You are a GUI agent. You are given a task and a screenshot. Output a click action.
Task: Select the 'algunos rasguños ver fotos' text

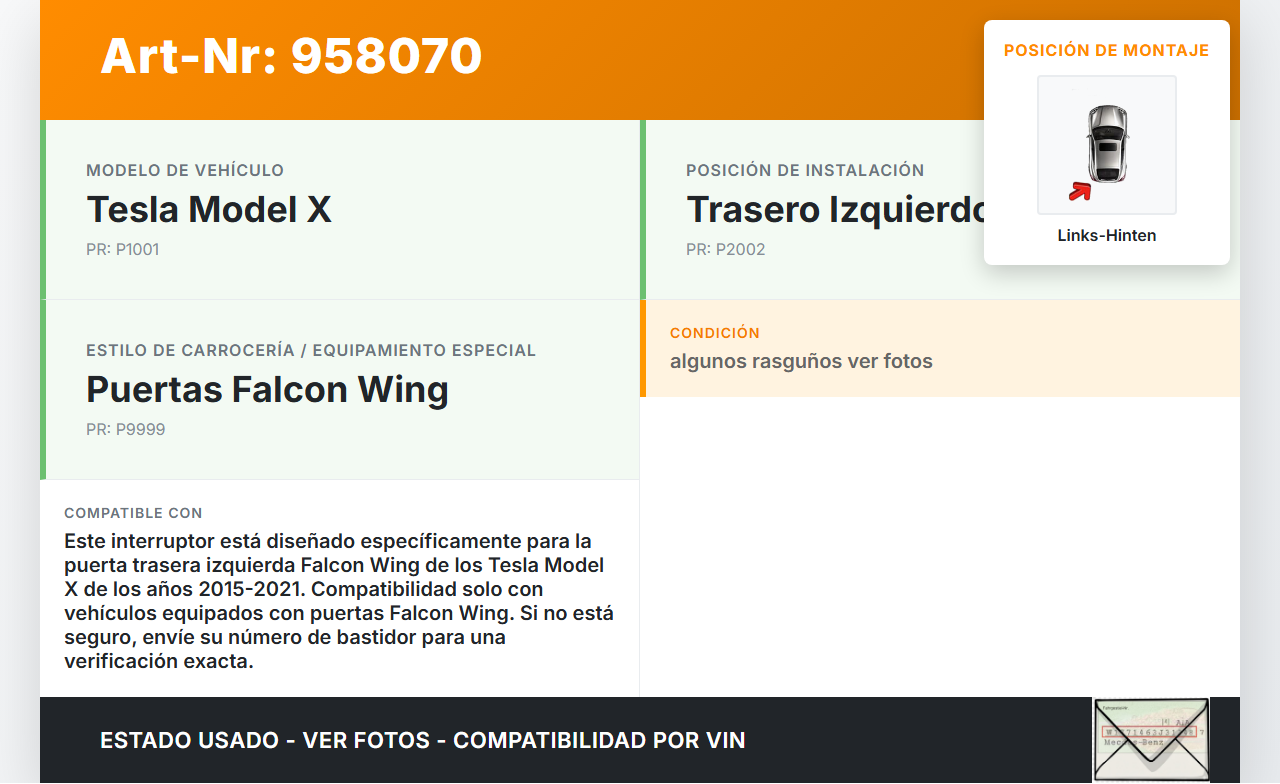801,361
